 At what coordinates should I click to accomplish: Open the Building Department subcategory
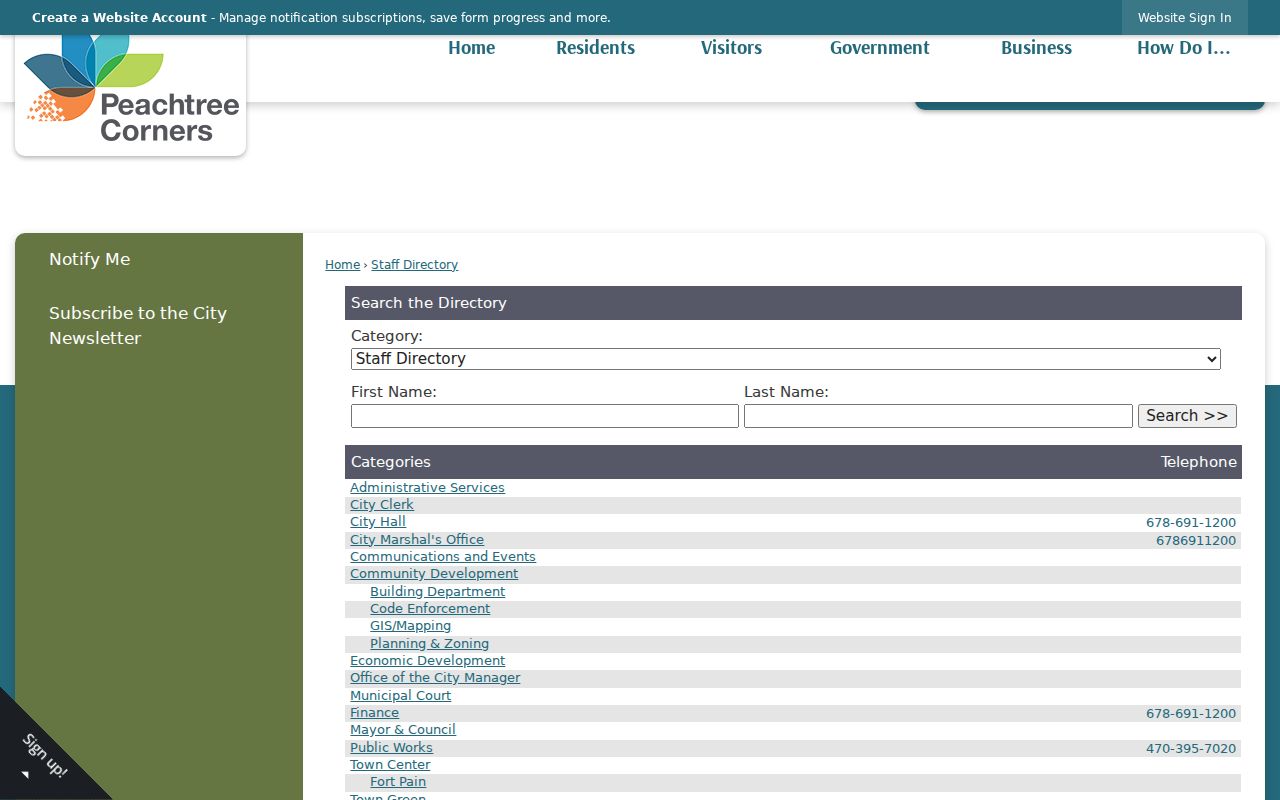tap(437, 592)
